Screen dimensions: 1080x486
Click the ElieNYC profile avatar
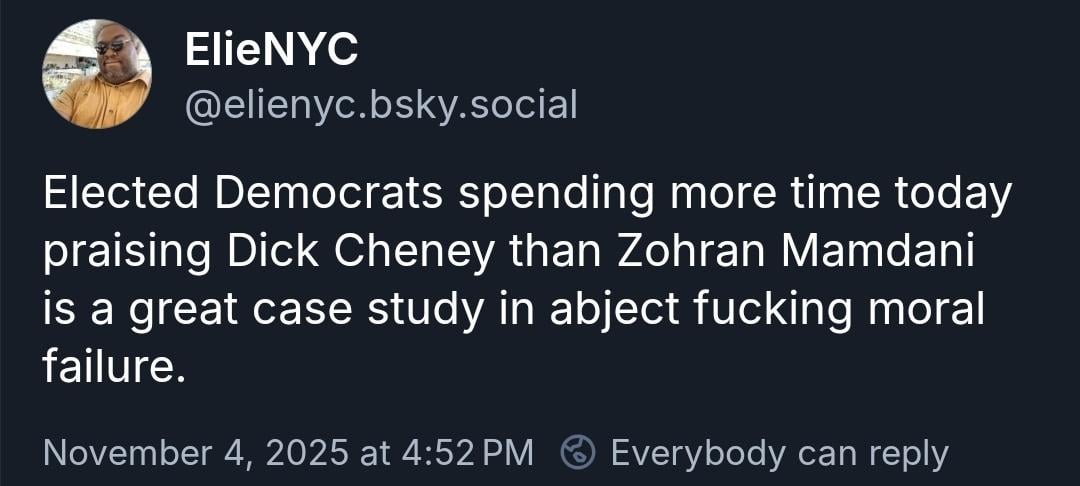97,75
